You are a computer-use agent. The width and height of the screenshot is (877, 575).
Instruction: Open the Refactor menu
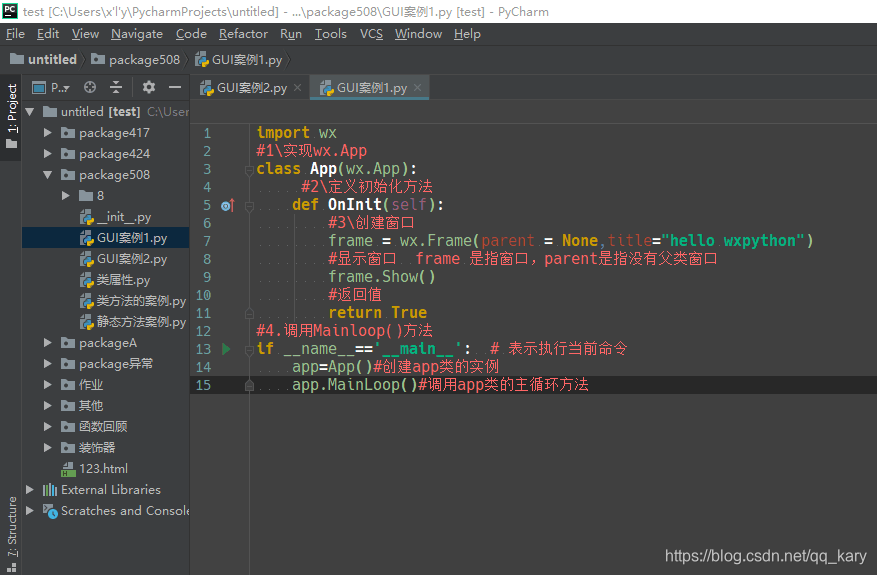243,34
